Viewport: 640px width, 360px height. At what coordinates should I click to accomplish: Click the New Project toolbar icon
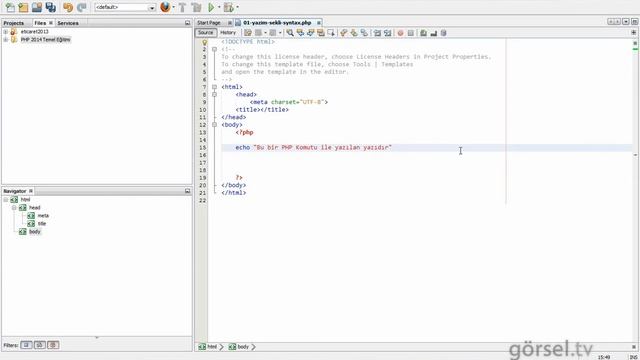pos(23,7)
